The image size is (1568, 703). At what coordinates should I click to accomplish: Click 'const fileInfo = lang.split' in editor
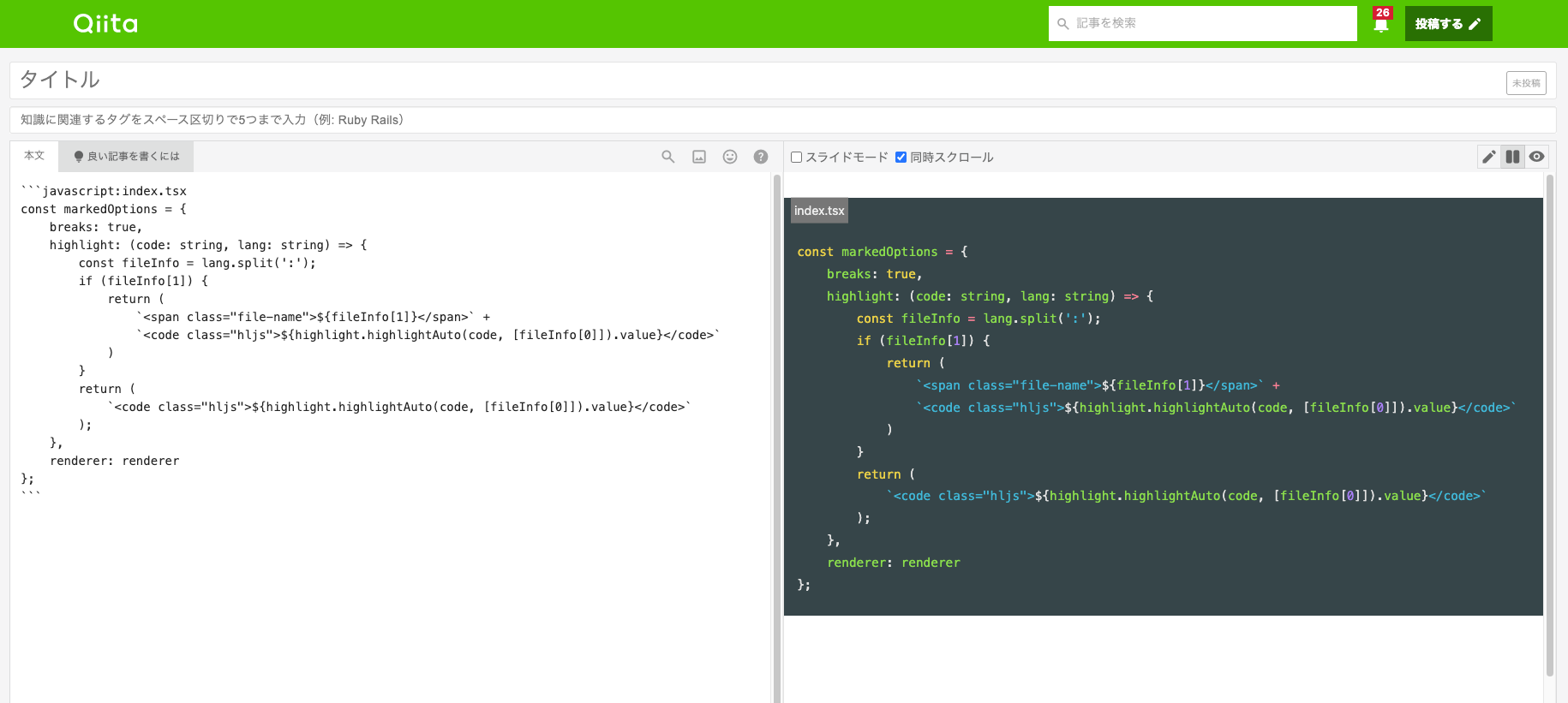pyautogui.click(x=197, y=263)
